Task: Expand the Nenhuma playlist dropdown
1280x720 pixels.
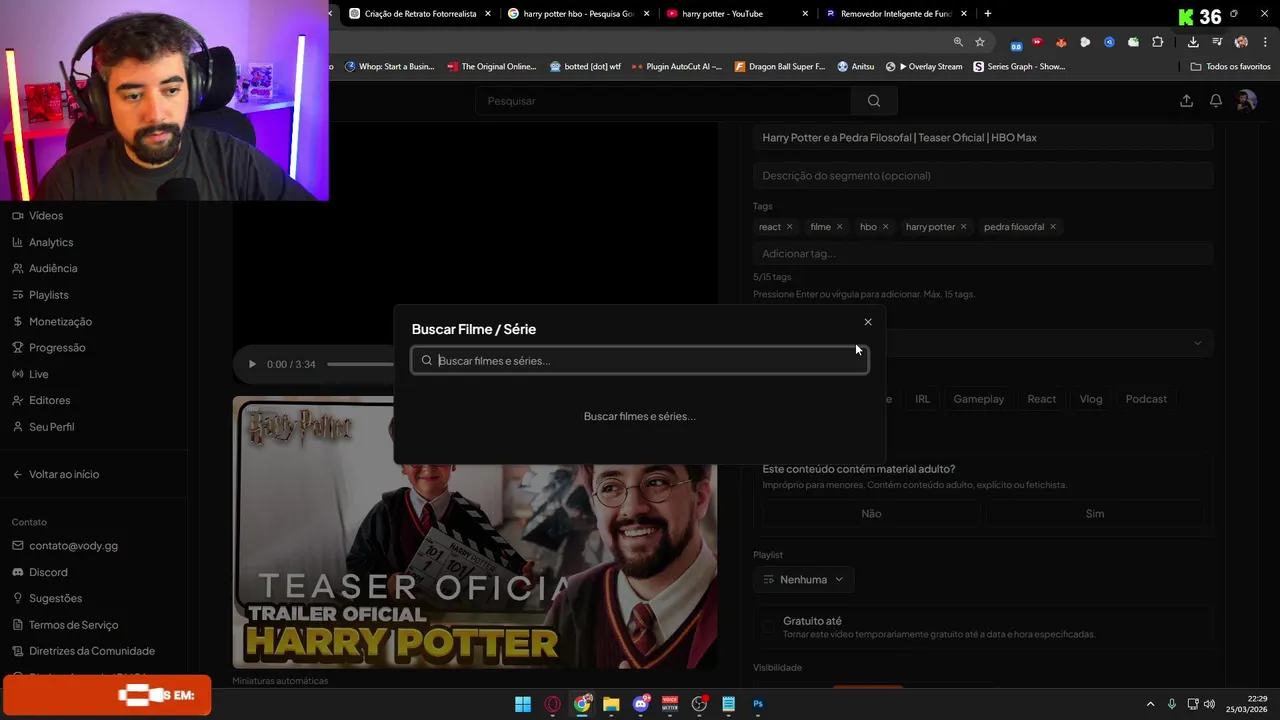Action: pos(803,580)
